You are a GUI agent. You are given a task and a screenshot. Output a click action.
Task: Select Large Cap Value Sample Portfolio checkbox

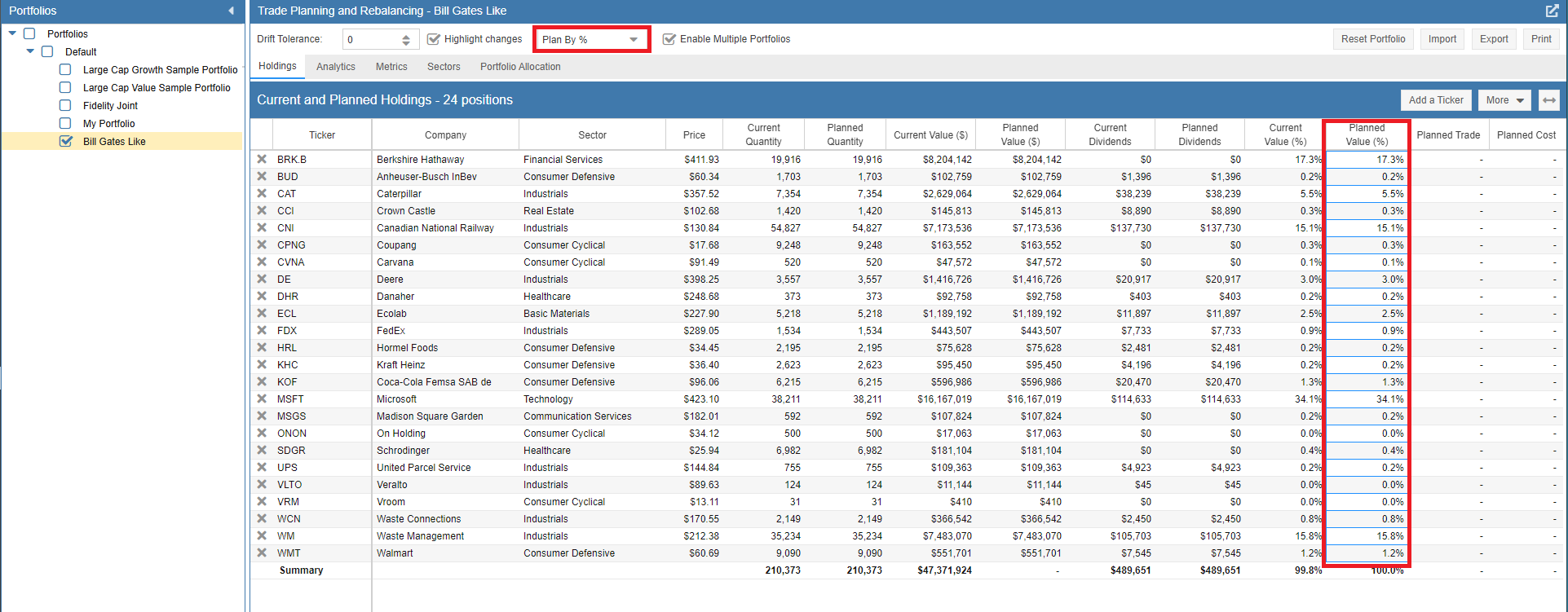click(x=65, y=87)
